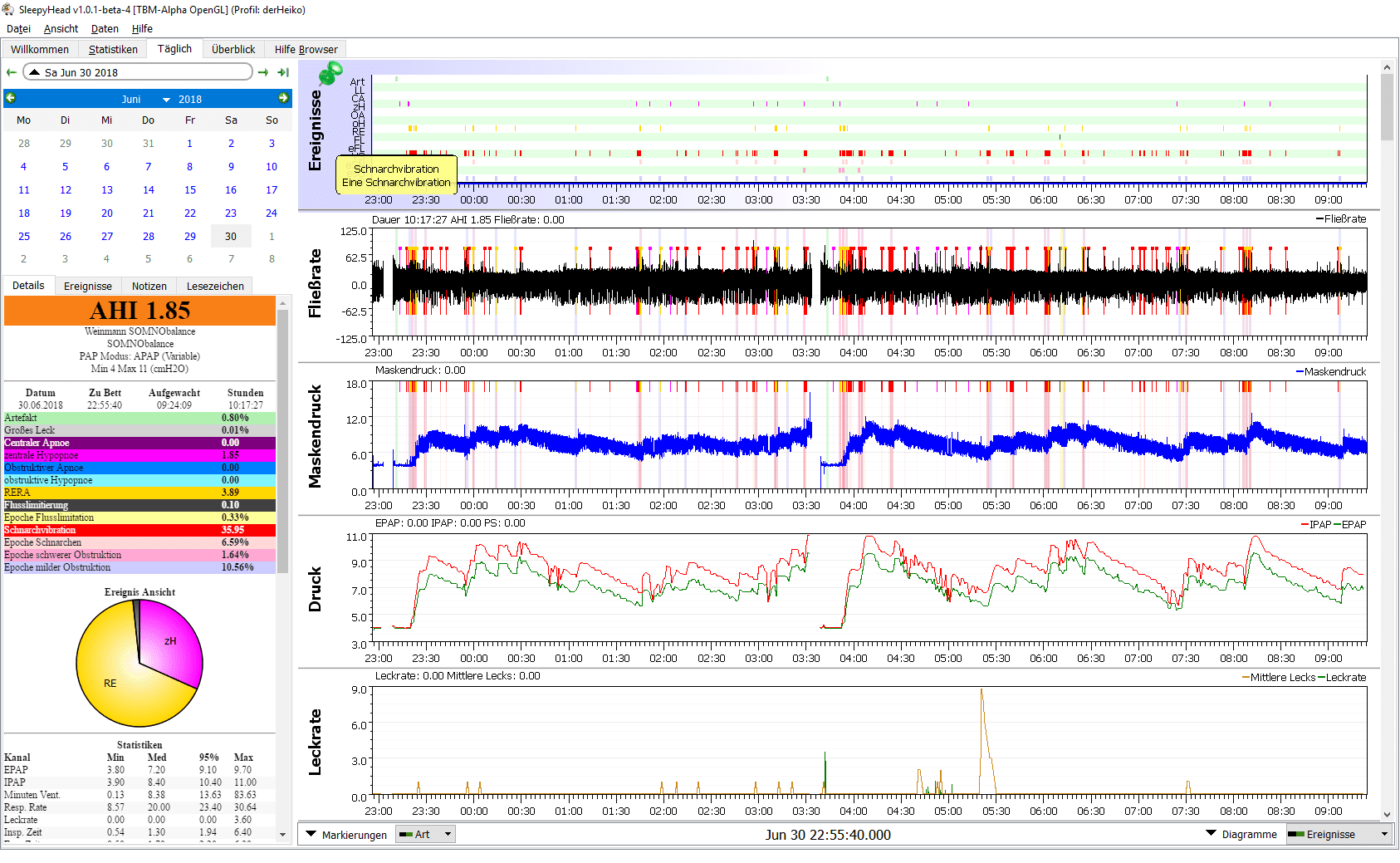Expand the Diagramme triangle in the bottom bar
Screen dimensions: 1400x863
point(1211,833)
